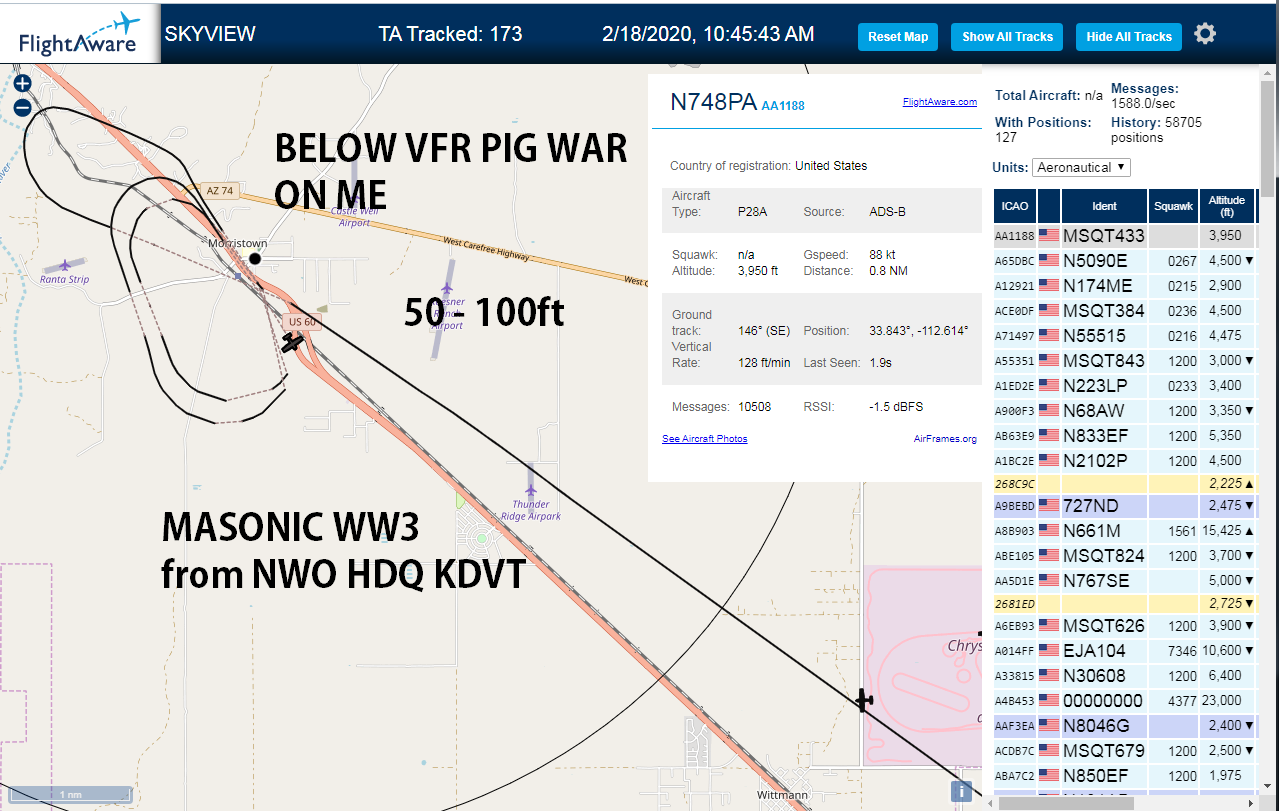
Task: Select the row with ICAO 268C9C
Action: 1124,484
